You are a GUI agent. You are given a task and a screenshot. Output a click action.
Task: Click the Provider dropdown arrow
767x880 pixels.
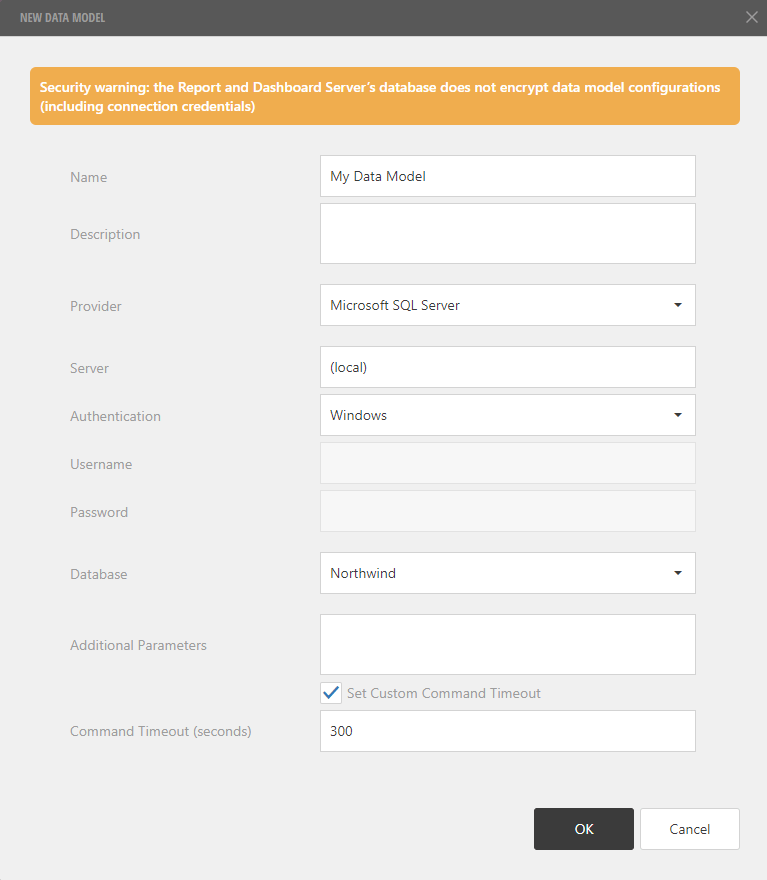pos(677,305)
